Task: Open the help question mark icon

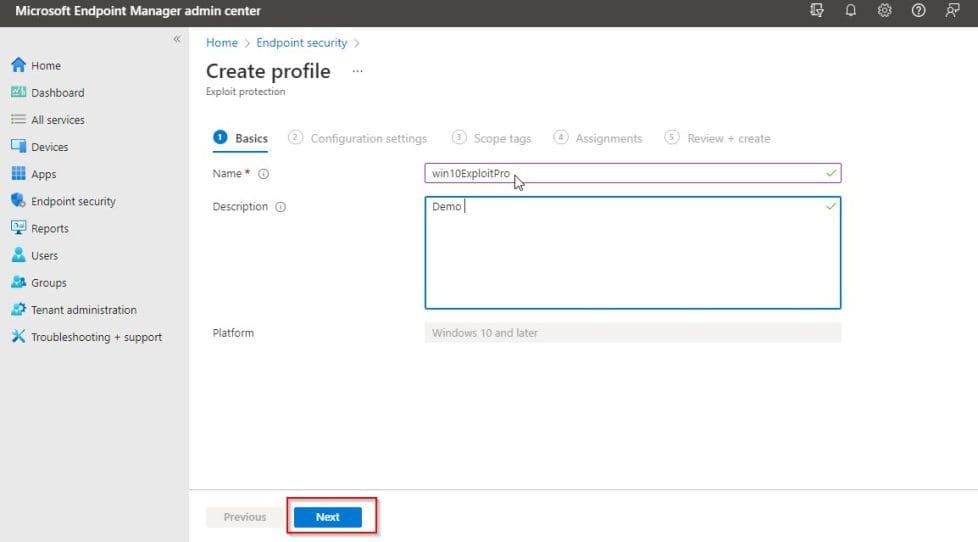Action: pos(918,11)
